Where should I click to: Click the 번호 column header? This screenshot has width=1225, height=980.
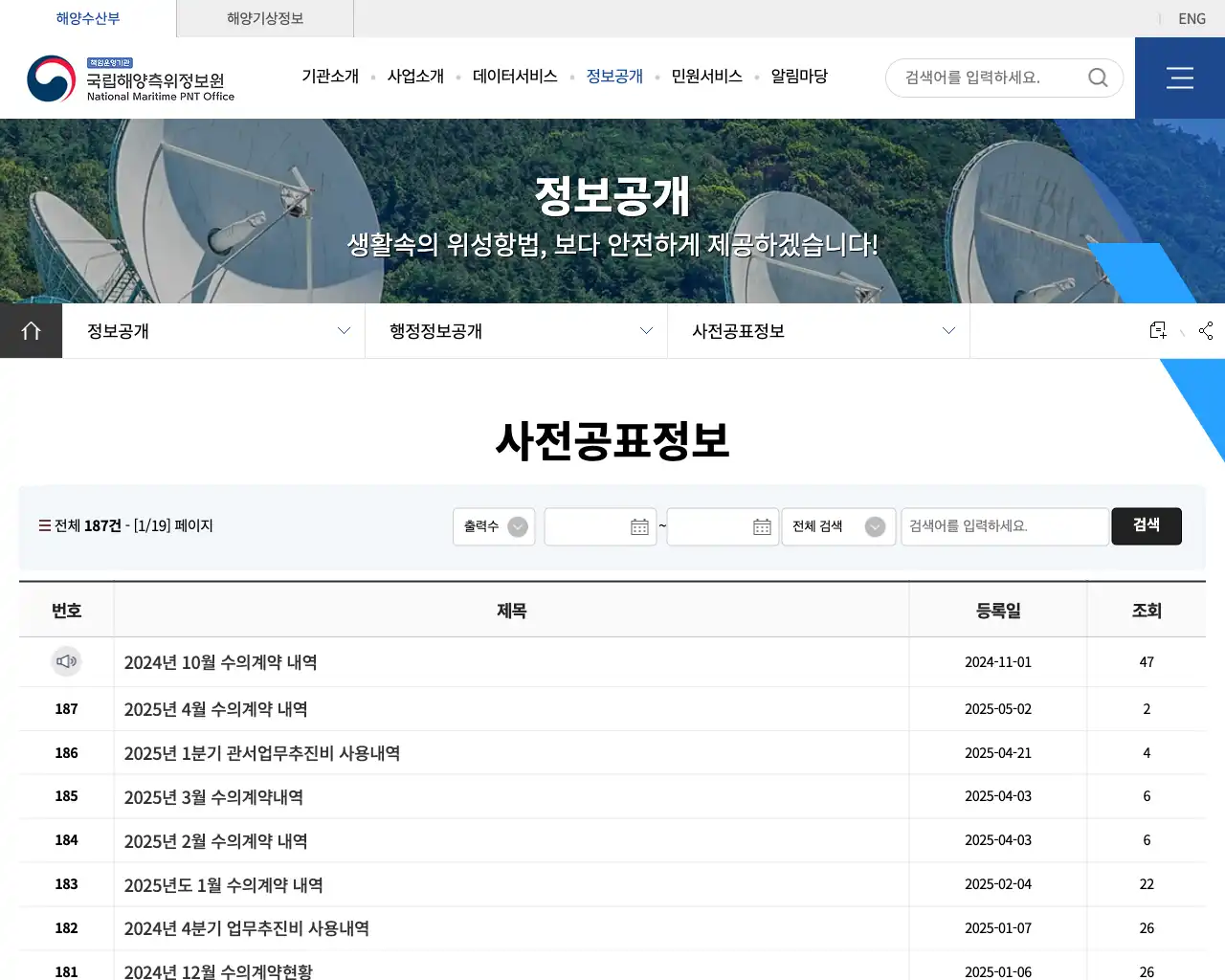66,611
